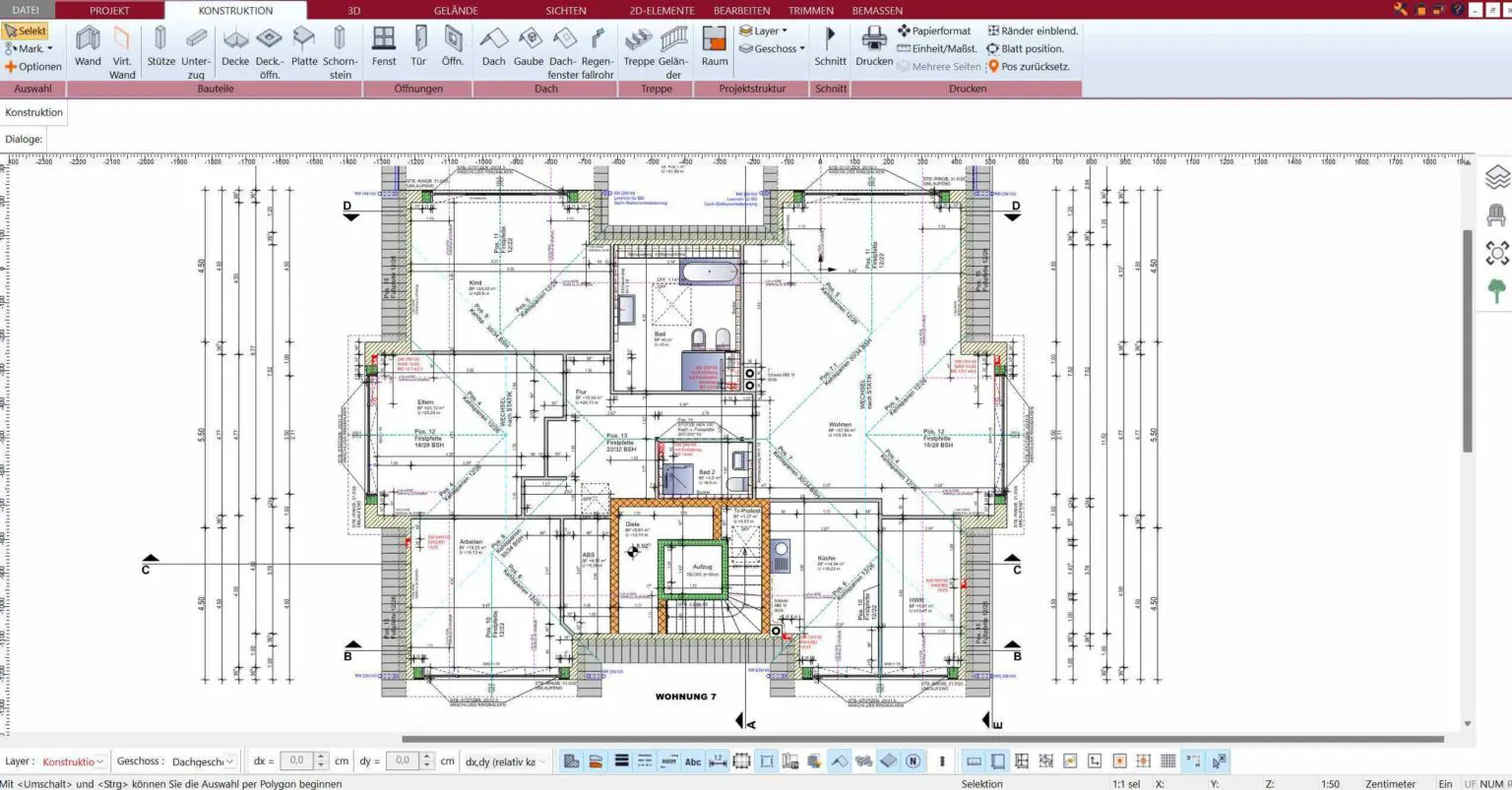The image size is (1512, 790).
Task: Click the vegetation tree icon on right sidebar
Action: tap(1497, 290)
